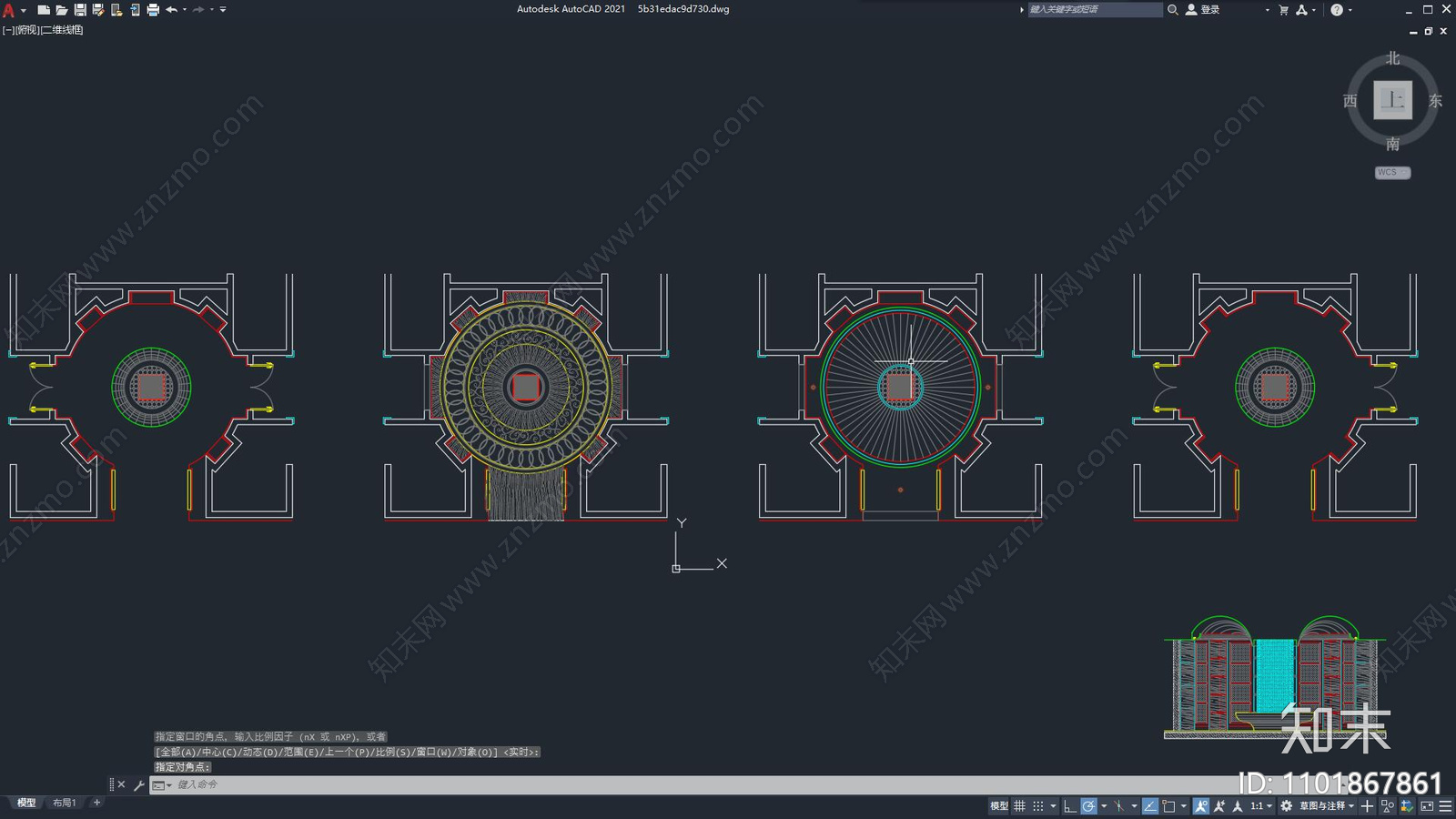
Task: Toggle ortho mode in the status bar
Action: [1069, 806]
